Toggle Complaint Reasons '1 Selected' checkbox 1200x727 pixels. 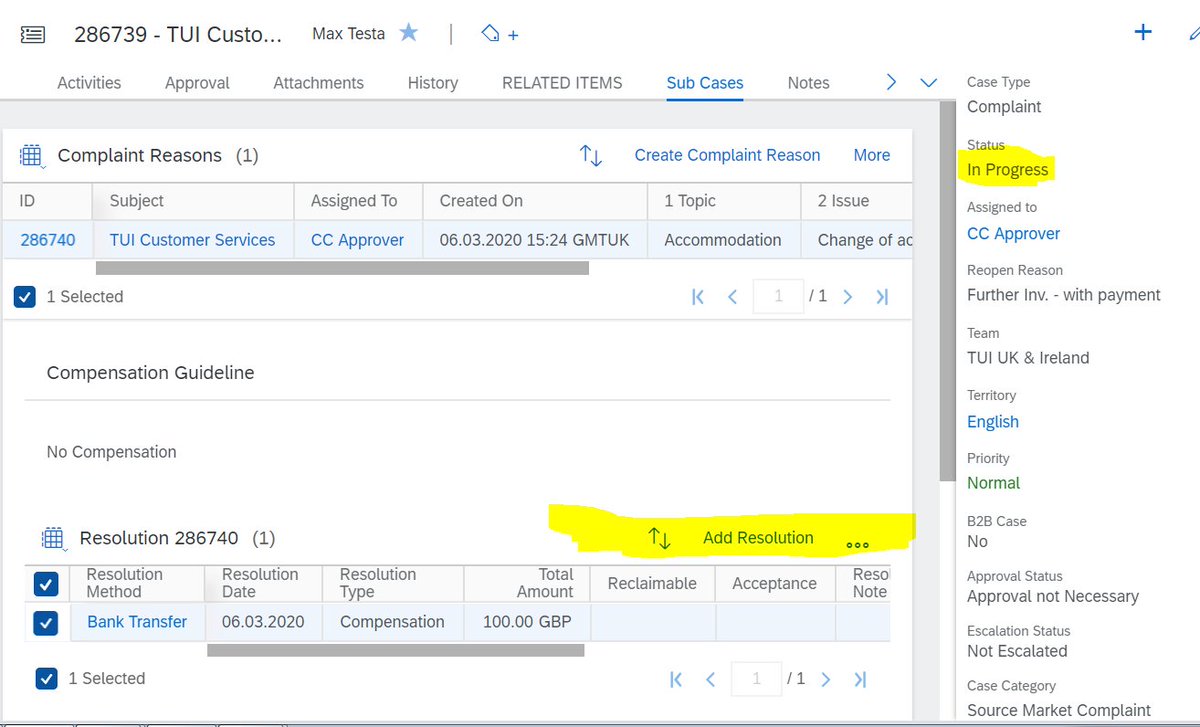pos(25,297)
